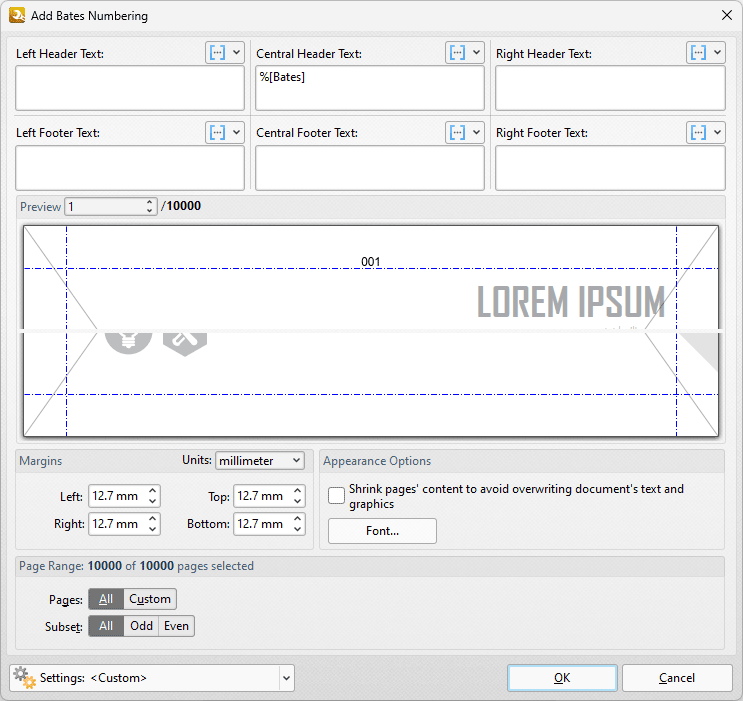Viewport: 743px width, 701px height.
Task: Click the macro insert icon for Central Footer Text
Action: (458, 132)
